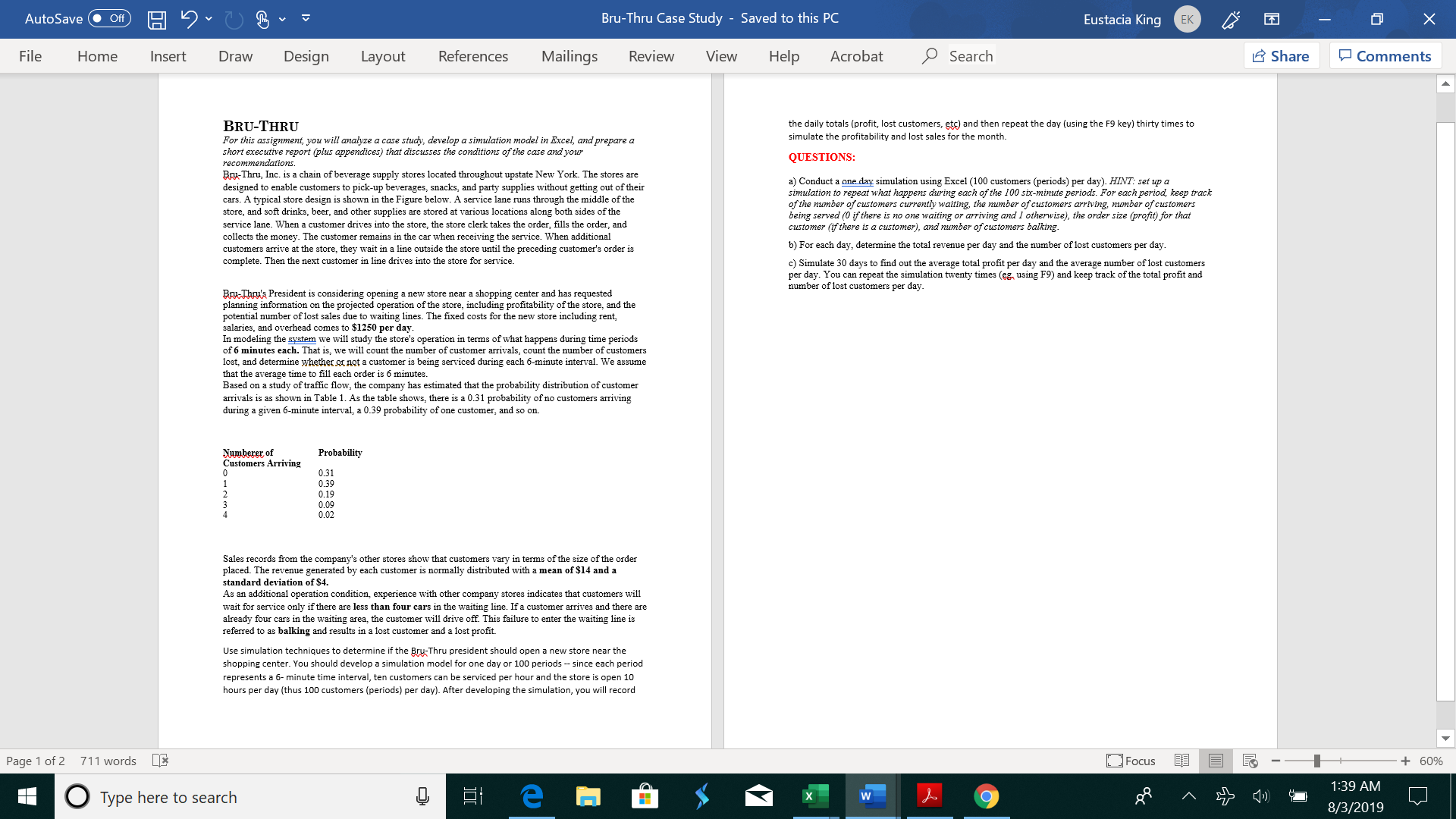Undo the last action
Viewport: 1456px width, 819px height.
188,19
